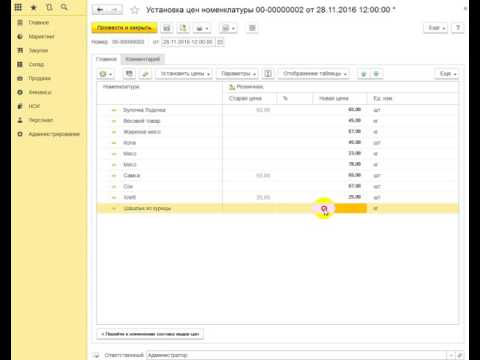Click the search magnifier icon
480x360 pixels.
tap(64, 7)
